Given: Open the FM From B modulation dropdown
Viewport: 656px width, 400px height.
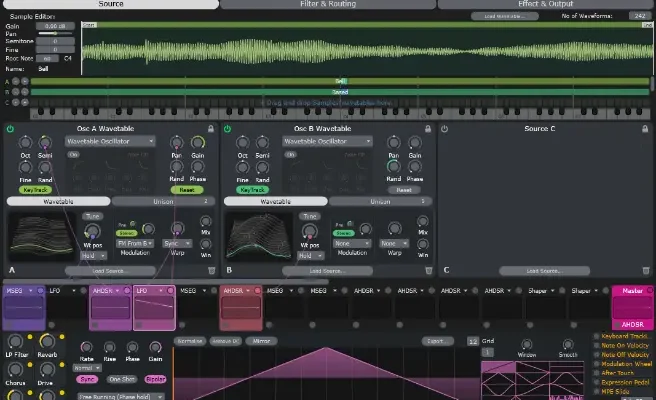Looking at the screenshot, I should click(x=134, y=243).
